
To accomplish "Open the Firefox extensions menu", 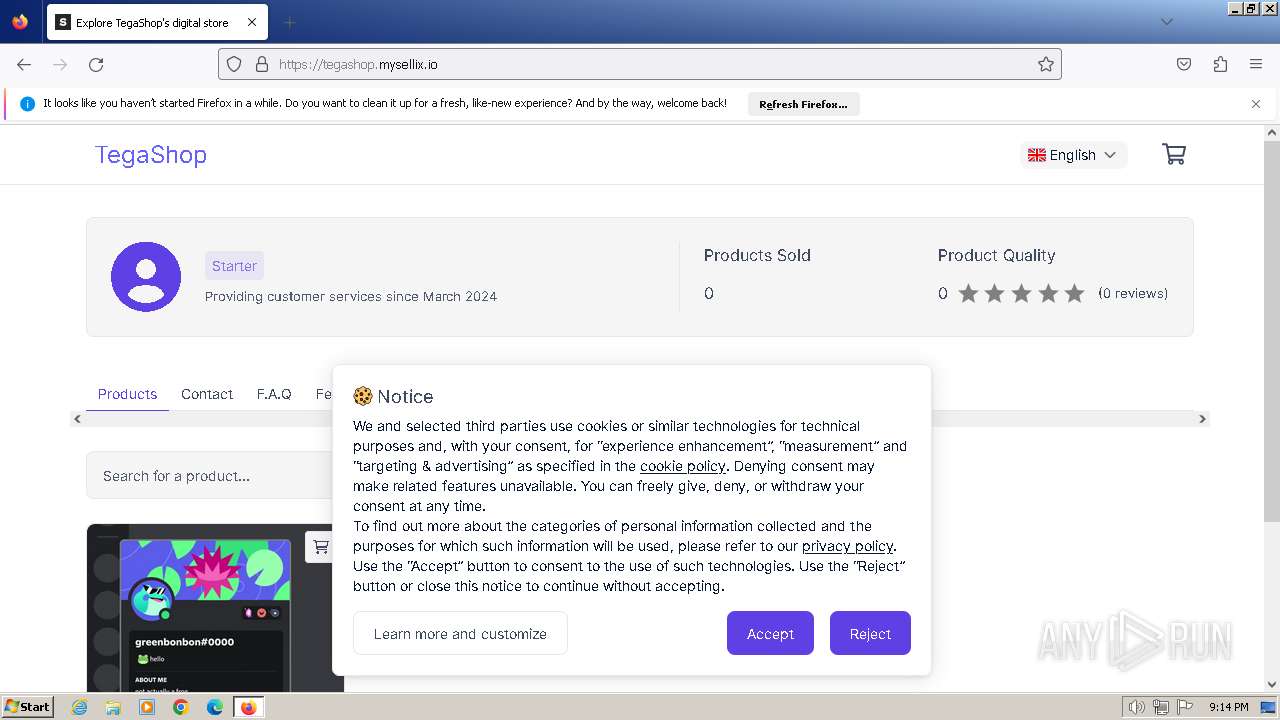I will pyautogui.click(x=1220, y=64).
